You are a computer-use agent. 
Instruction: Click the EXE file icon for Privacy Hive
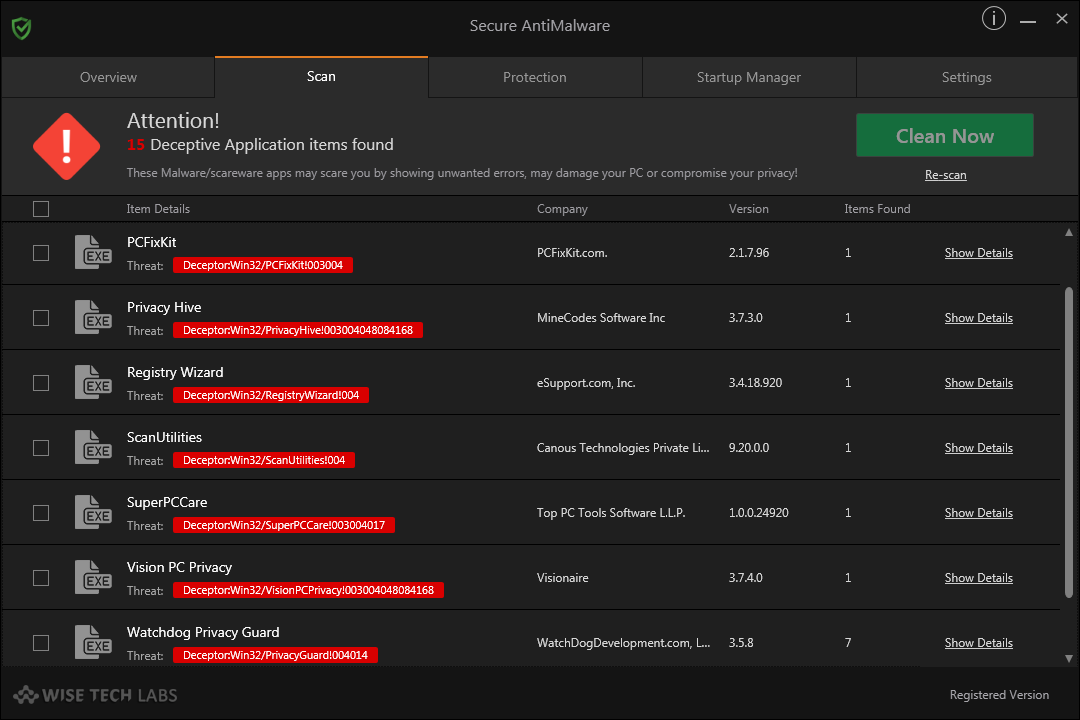(93, 318)
